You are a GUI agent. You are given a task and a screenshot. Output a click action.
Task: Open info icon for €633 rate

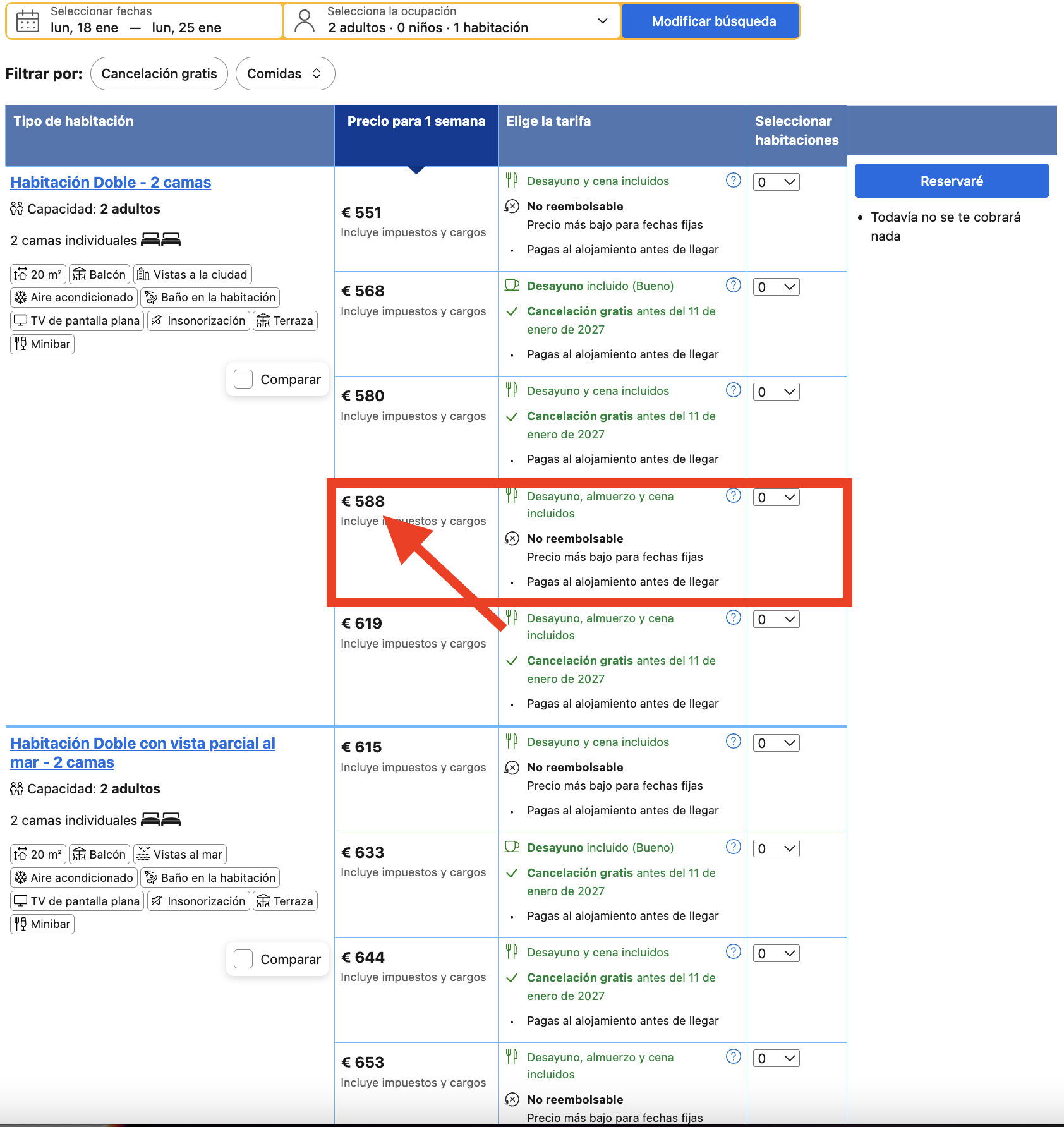click(x=733, y=847)
